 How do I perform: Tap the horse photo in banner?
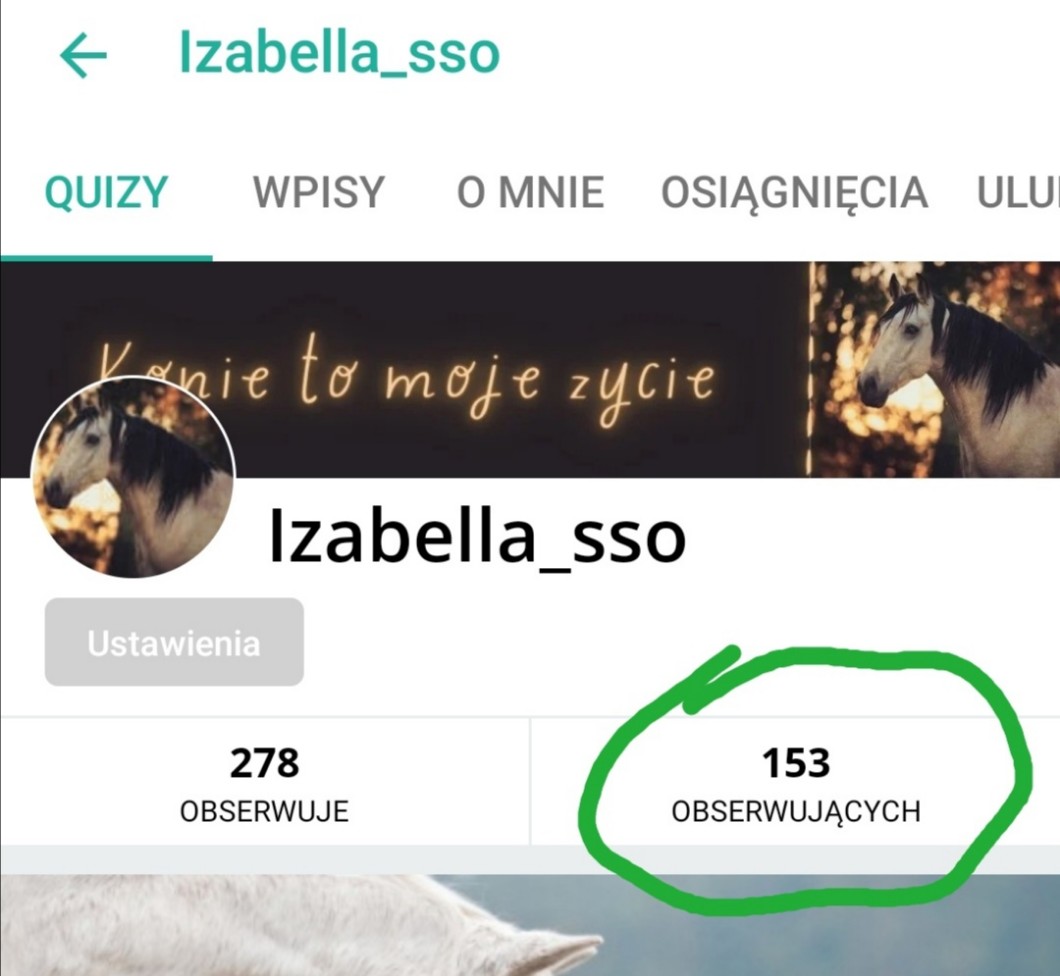coord(935,369)
